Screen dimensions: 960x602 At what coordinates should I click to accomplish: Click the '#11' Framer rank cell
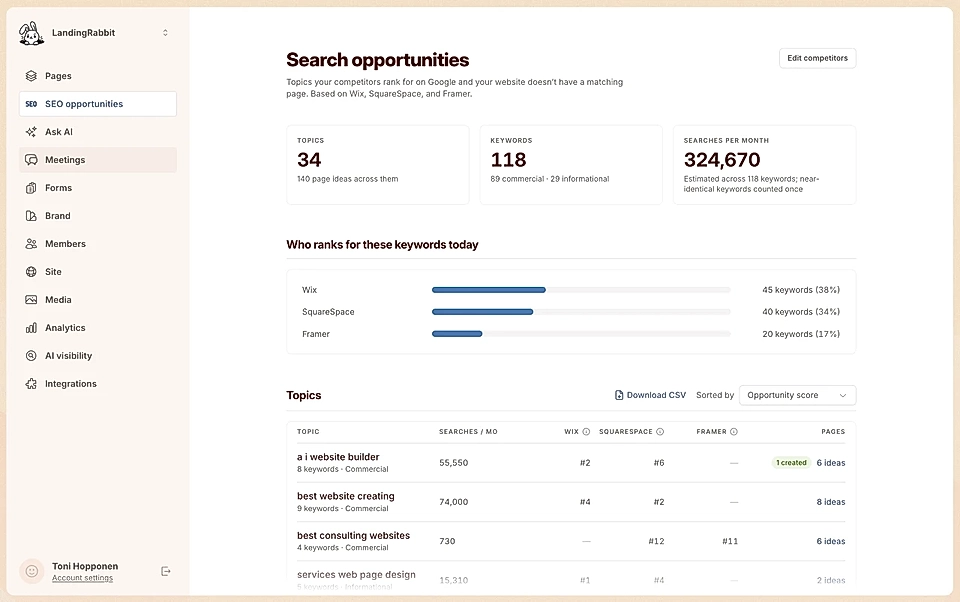(730, 541)
